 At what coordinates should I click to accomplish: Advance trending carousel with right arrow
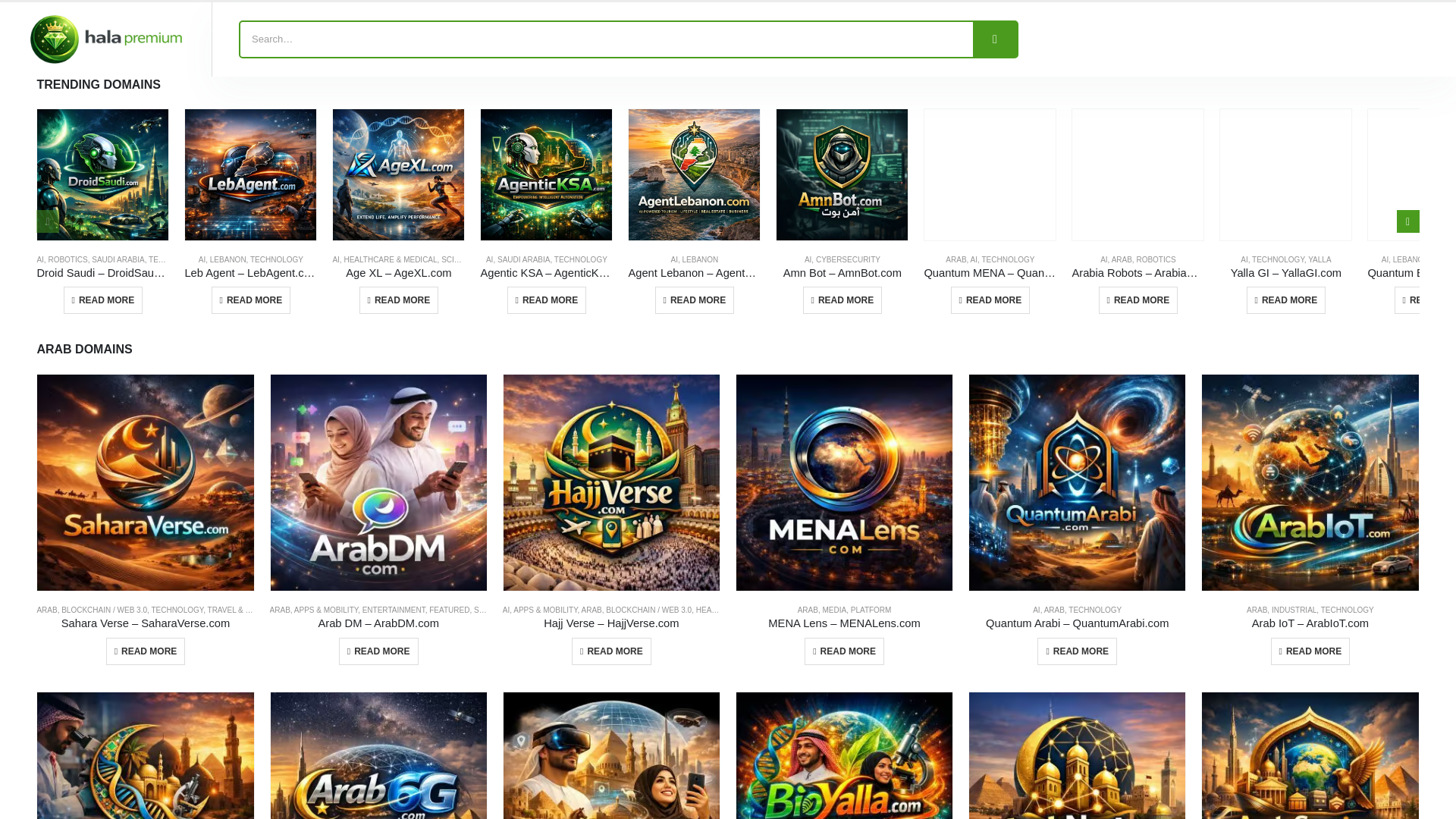click(1407, 221)
